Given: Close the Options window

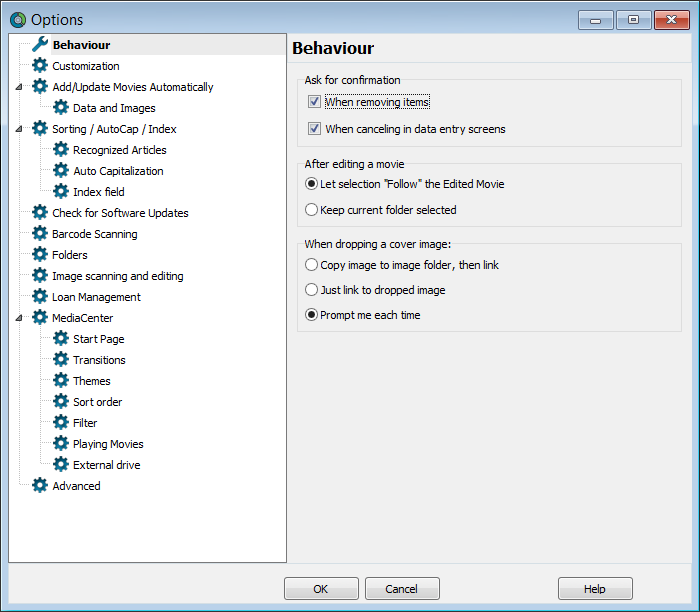Looking at the screenshot, I should point(671,20).
